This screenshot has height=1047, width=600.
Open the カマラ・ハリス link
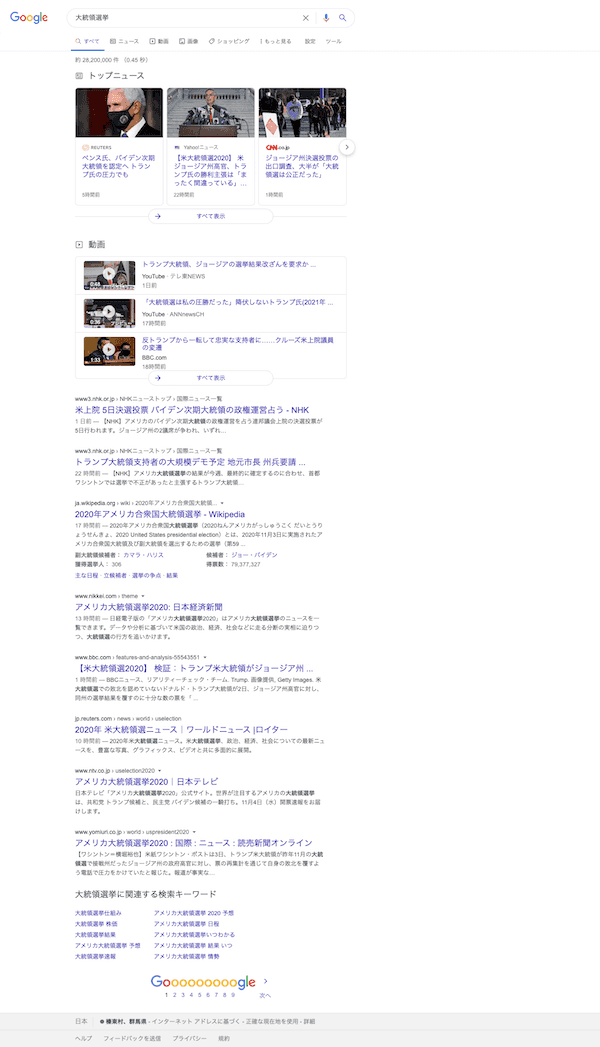pyautogui.click(x=143, y=555)
